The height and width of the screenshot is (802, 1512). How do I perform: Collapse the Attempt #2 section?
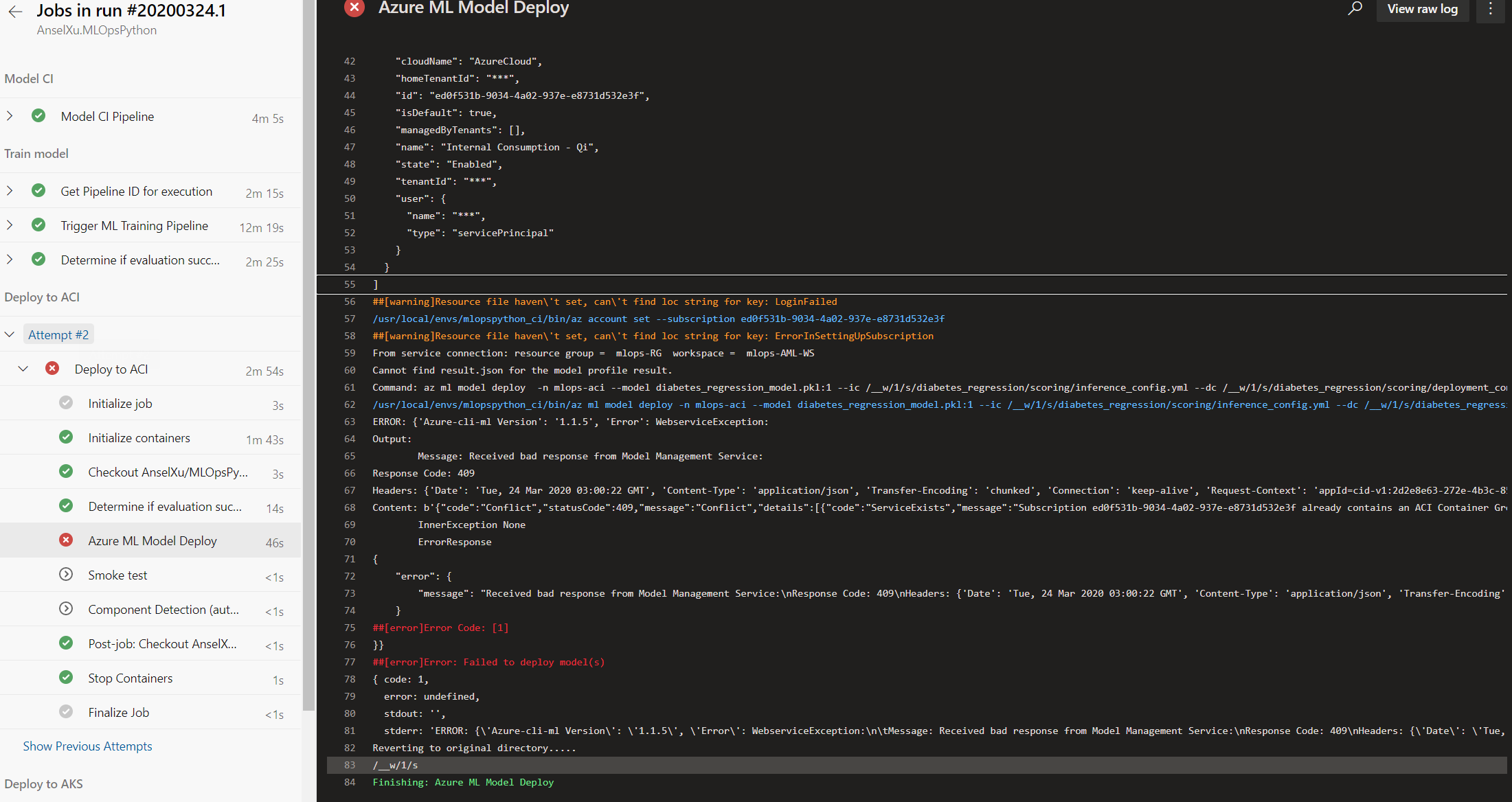(10, 334)
